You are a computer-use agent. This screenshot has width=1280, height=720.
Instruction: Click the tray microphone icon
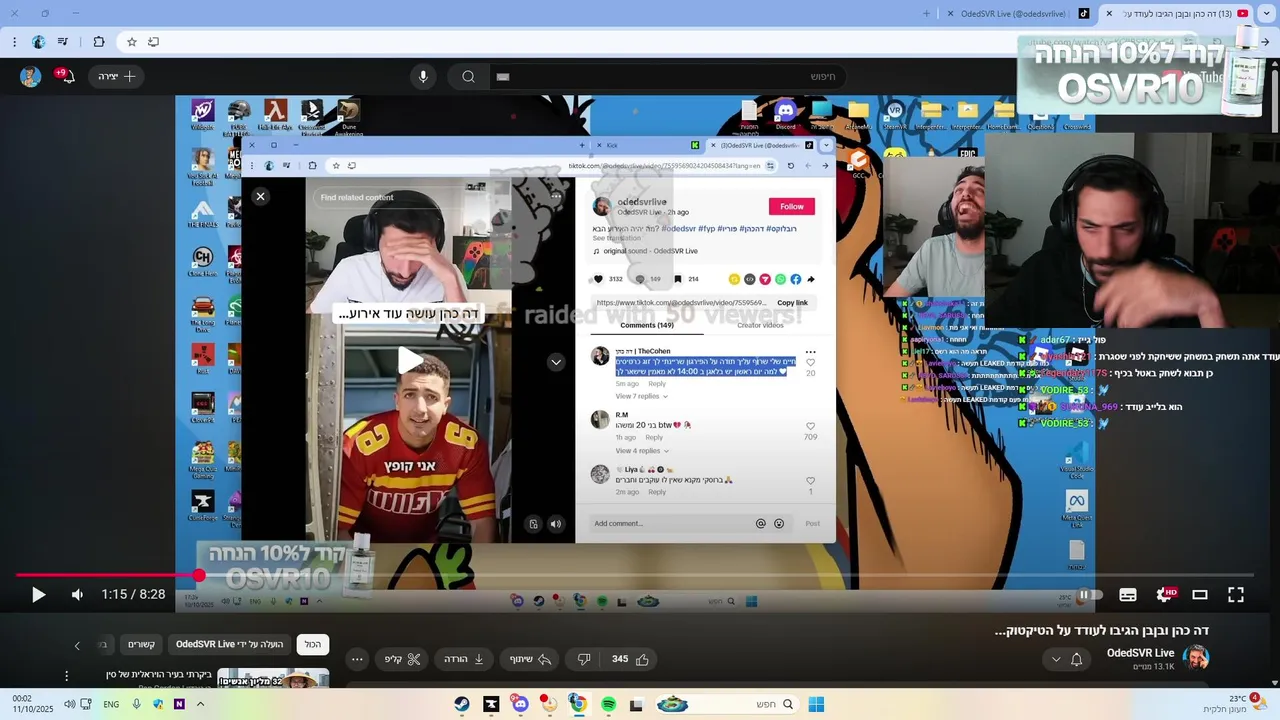pos(137,704)
